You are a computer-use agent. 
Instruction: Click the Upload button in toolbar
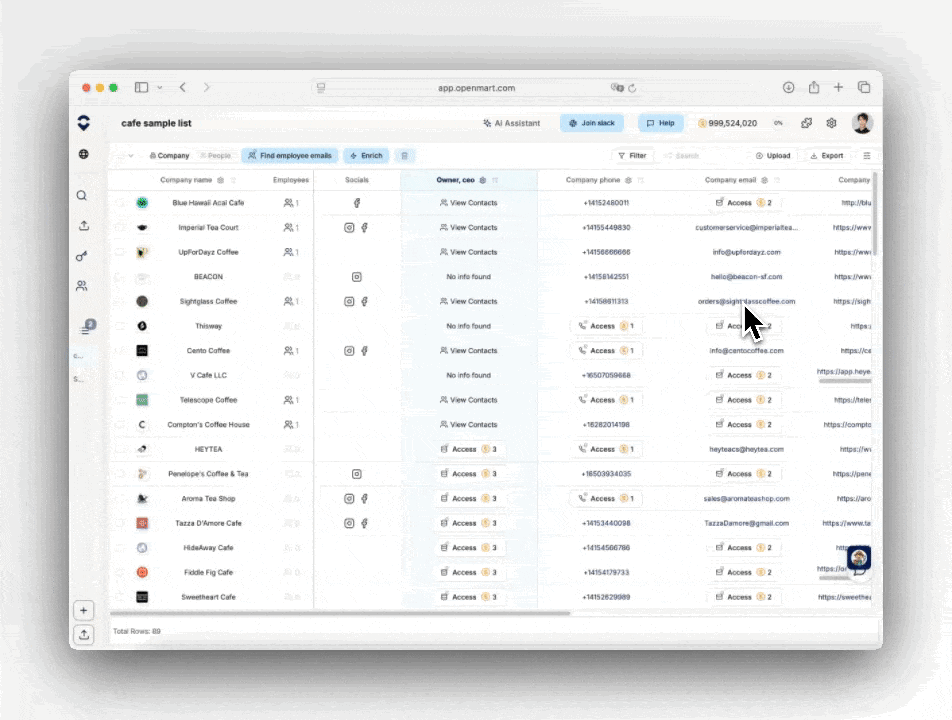click(773, 156)
